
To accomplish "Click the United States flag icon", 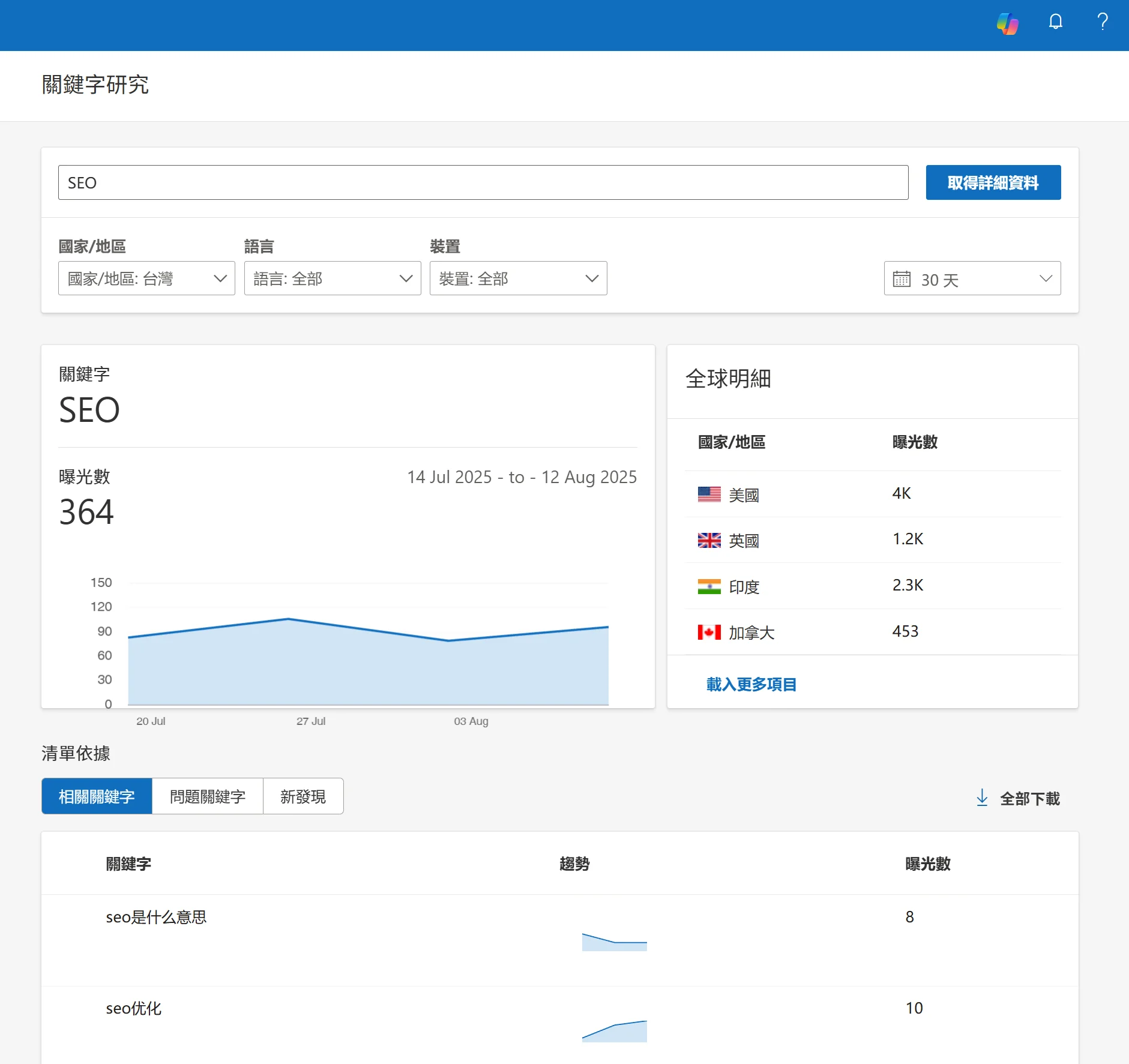I will click(709, 494).
